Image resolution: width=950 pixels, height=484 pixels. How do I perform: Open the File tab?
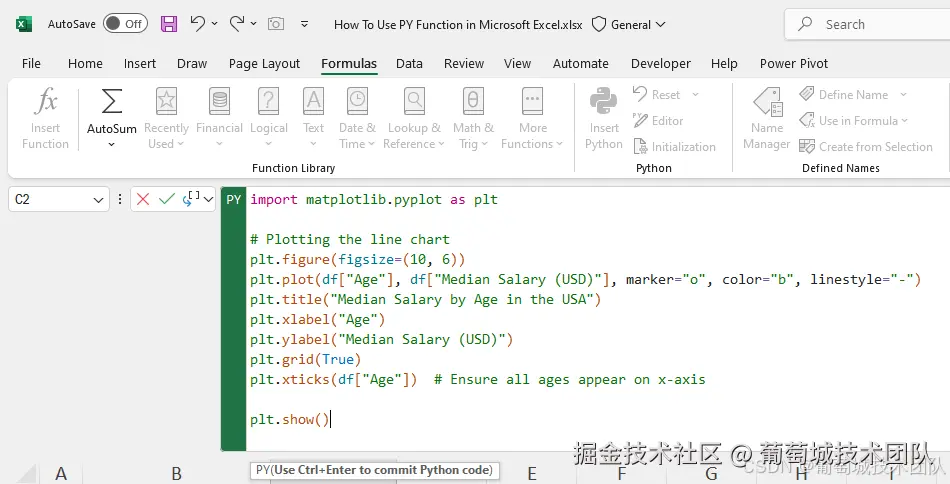32,64
